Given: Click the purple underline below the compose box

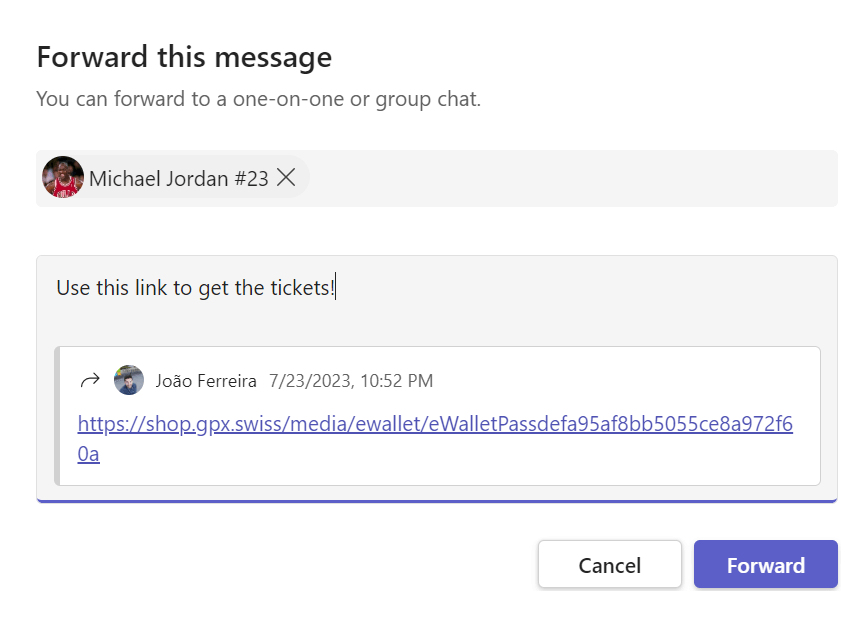Looking at the screenshot, I should pyautogui.click(x=437, y=497).
